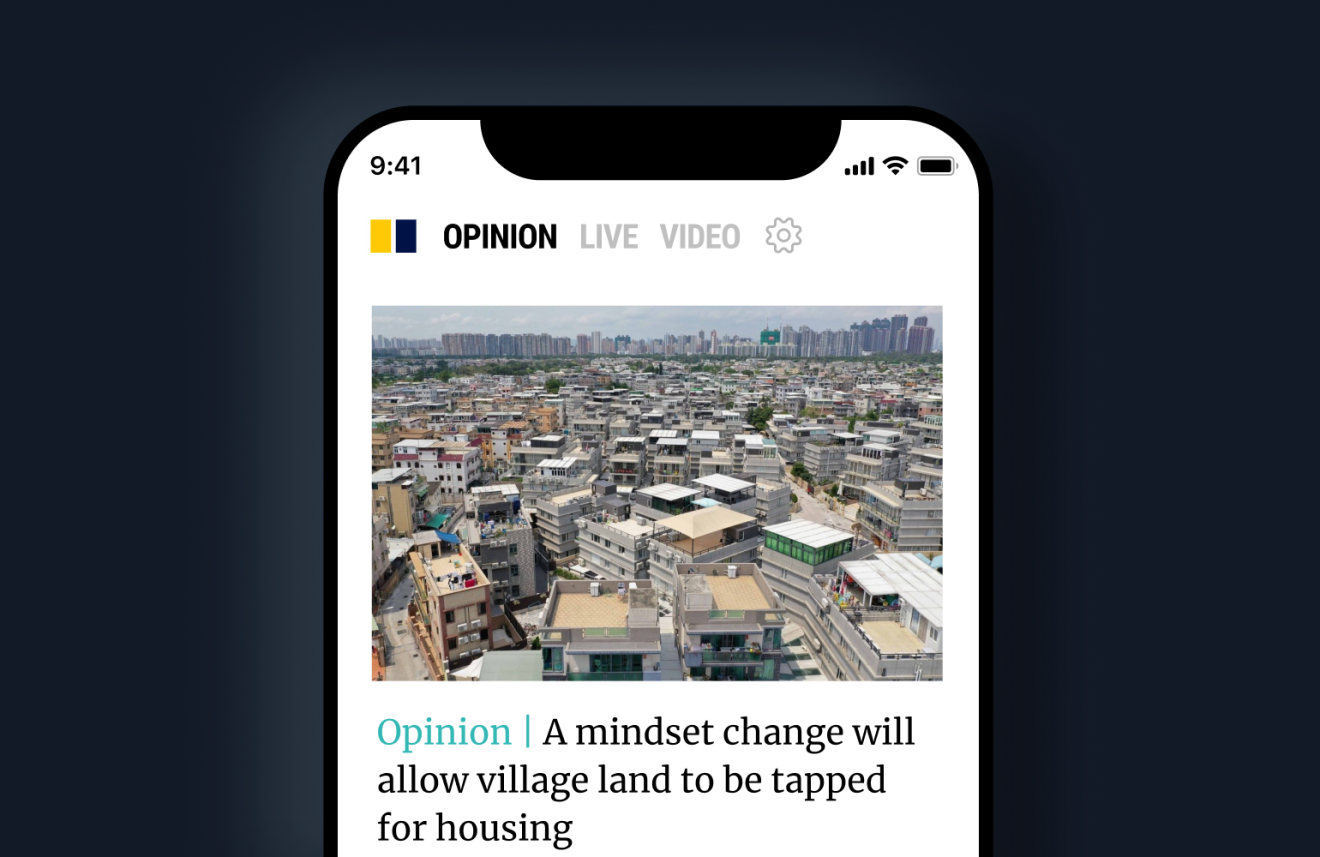Tap the yellow and navy logo
The image size is (1320, 857).
coord(394,236)
